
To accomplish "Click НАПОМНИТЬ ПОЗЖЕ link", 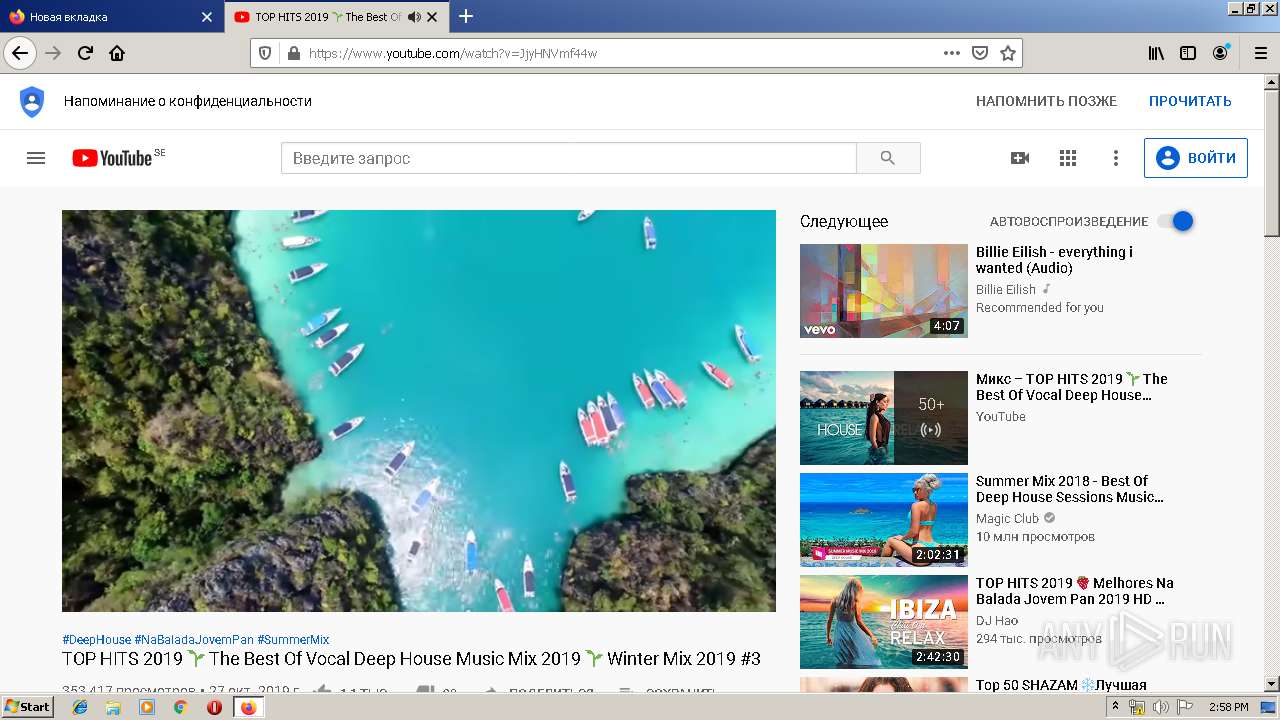I will tap(1046, 101).
